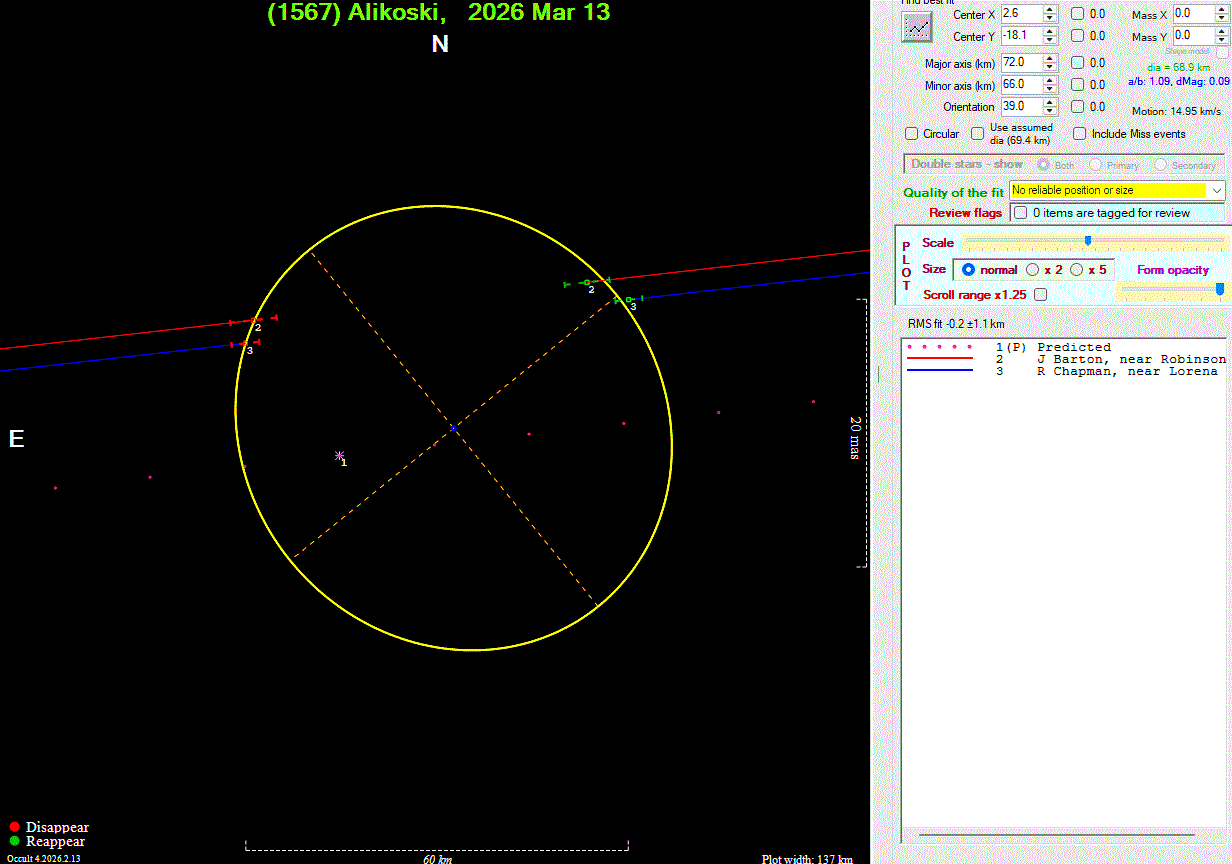Increase Orientation with the up arrow
Screen dimensions: 1232x864
click(x=1049, y=102)
